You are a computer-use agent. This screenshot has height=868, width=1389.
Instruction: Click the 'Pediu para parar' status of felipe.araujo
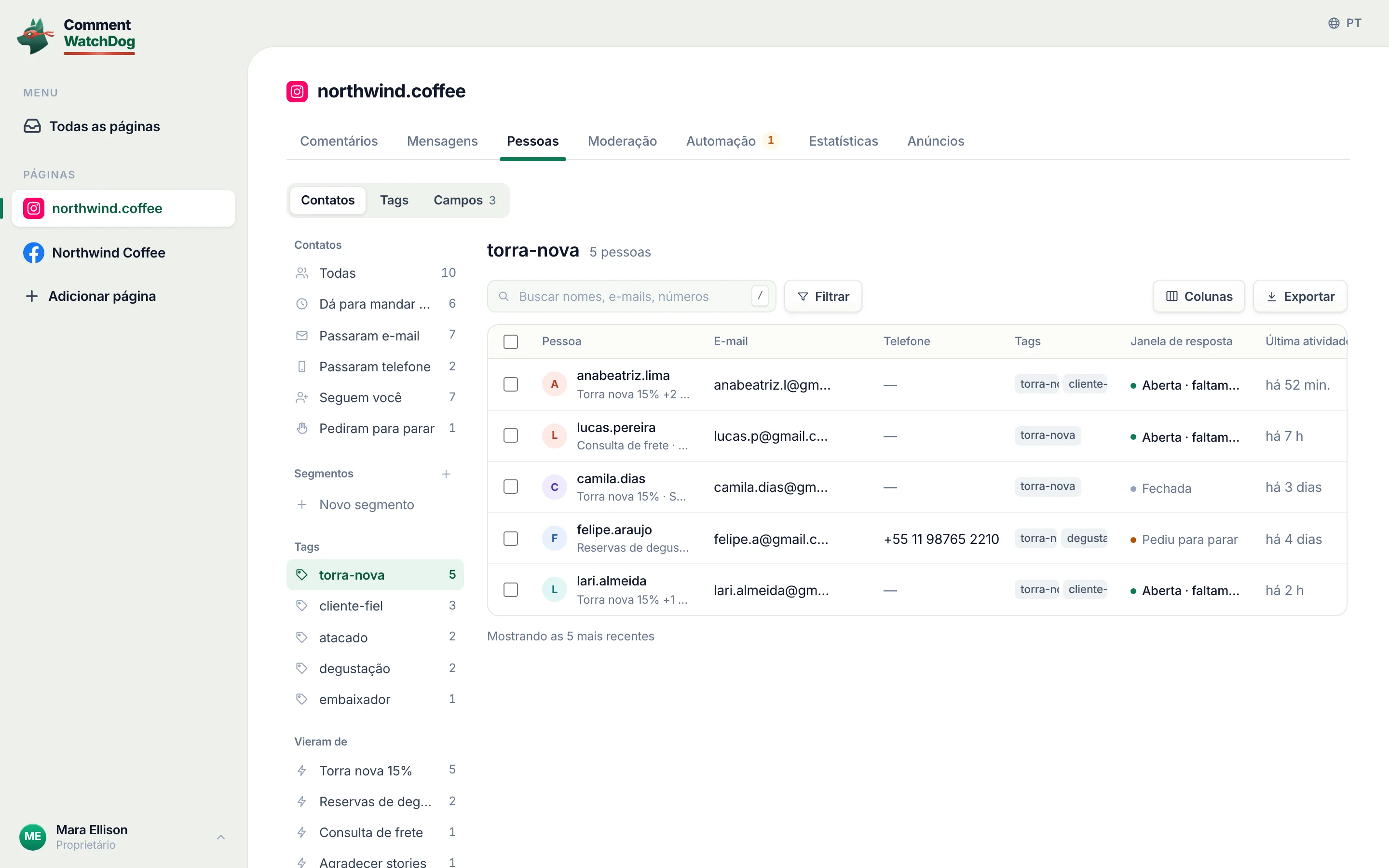click(1184, 540)
